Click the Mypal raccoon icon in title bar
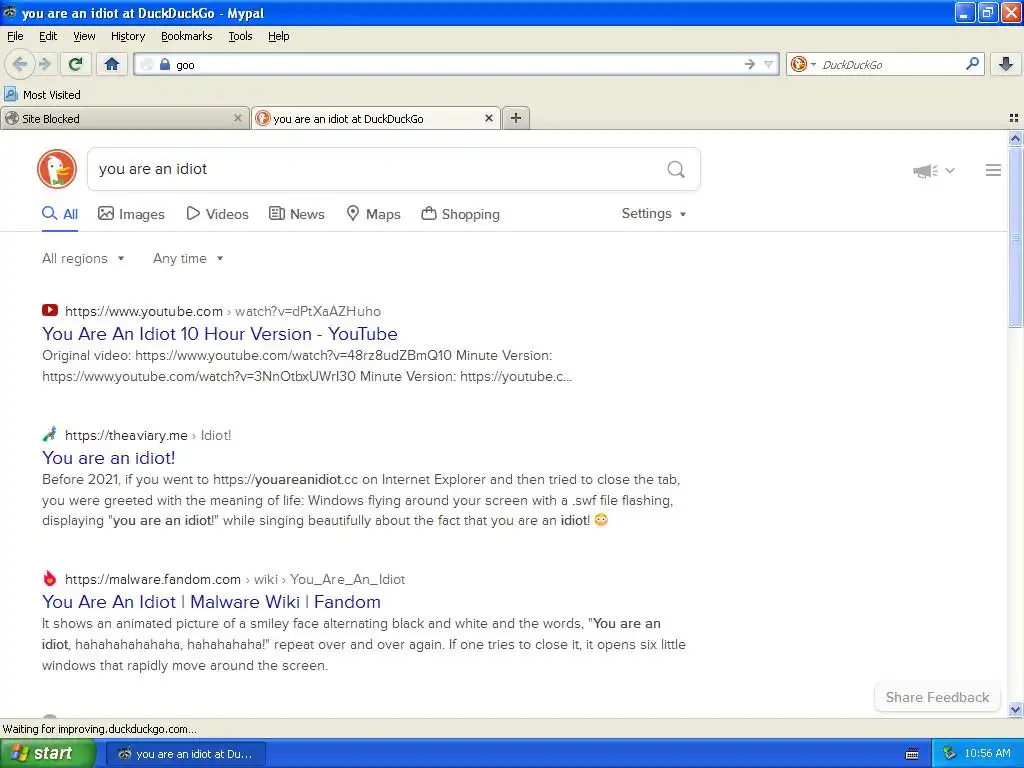The width and height of the screenshot is (1024, 768). coord(10,12)
